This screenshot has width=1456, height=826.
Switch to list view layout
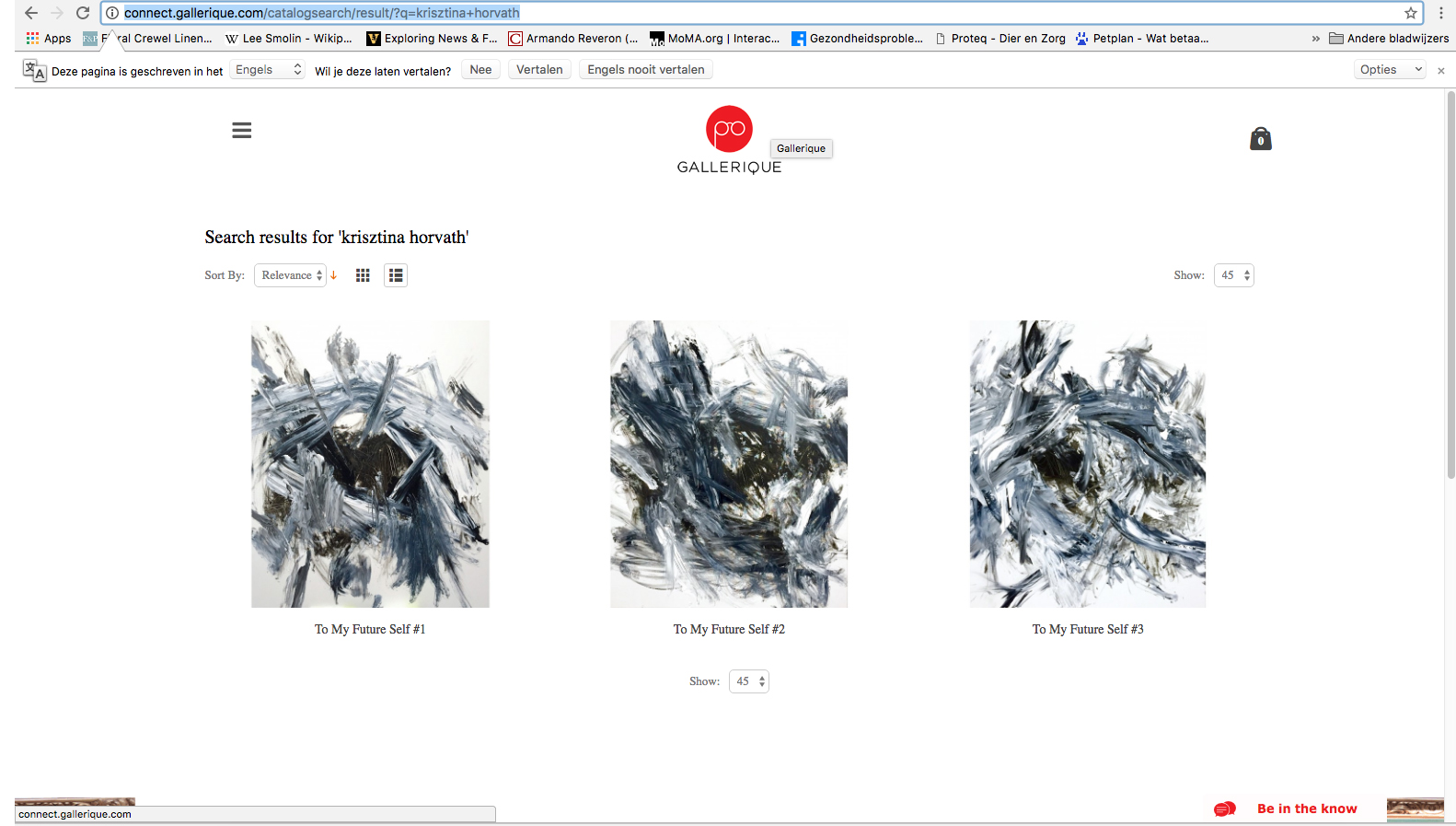[396, 275]
